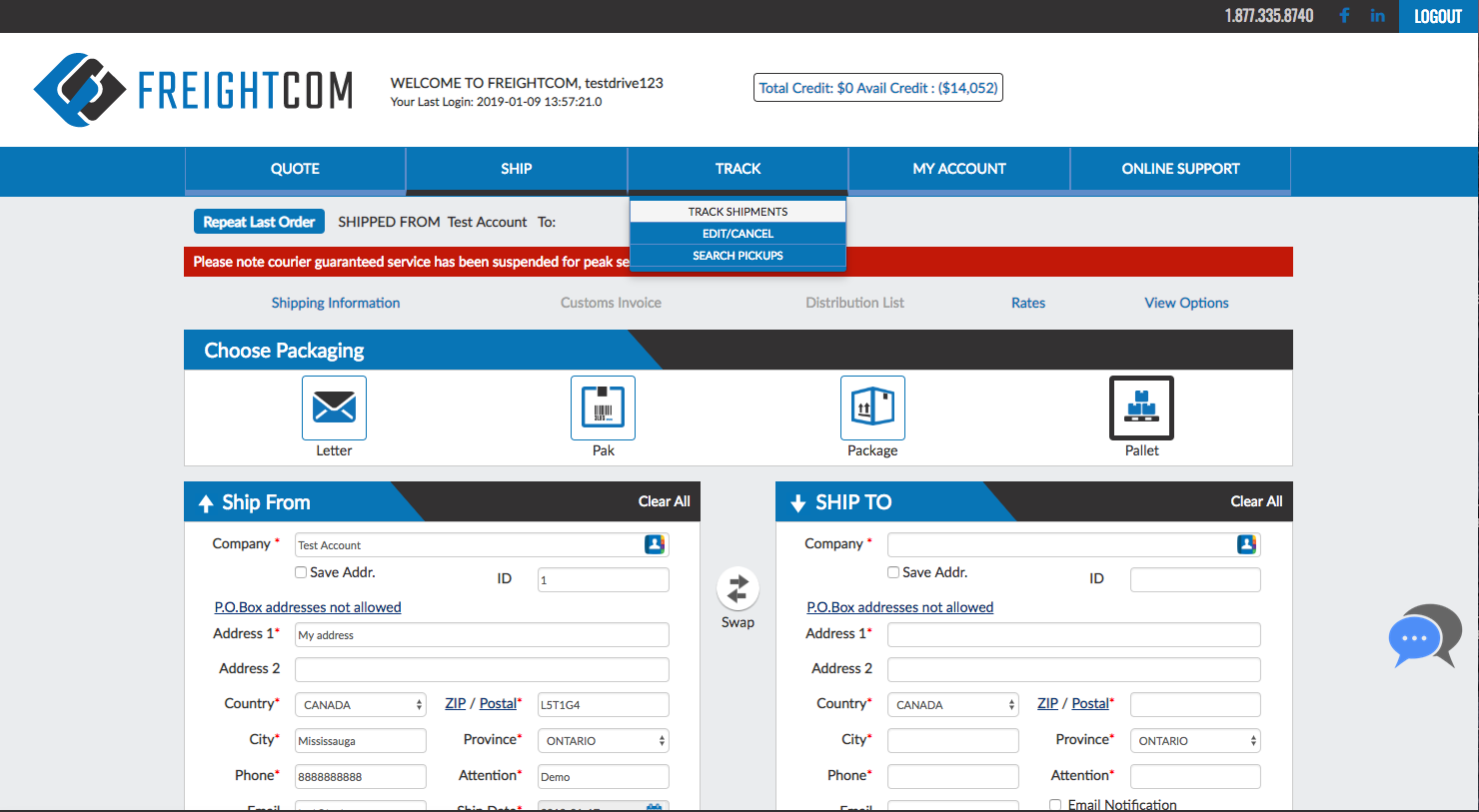
Task: Click ZIP link in Ship From
Action: (x=456, y=703)
